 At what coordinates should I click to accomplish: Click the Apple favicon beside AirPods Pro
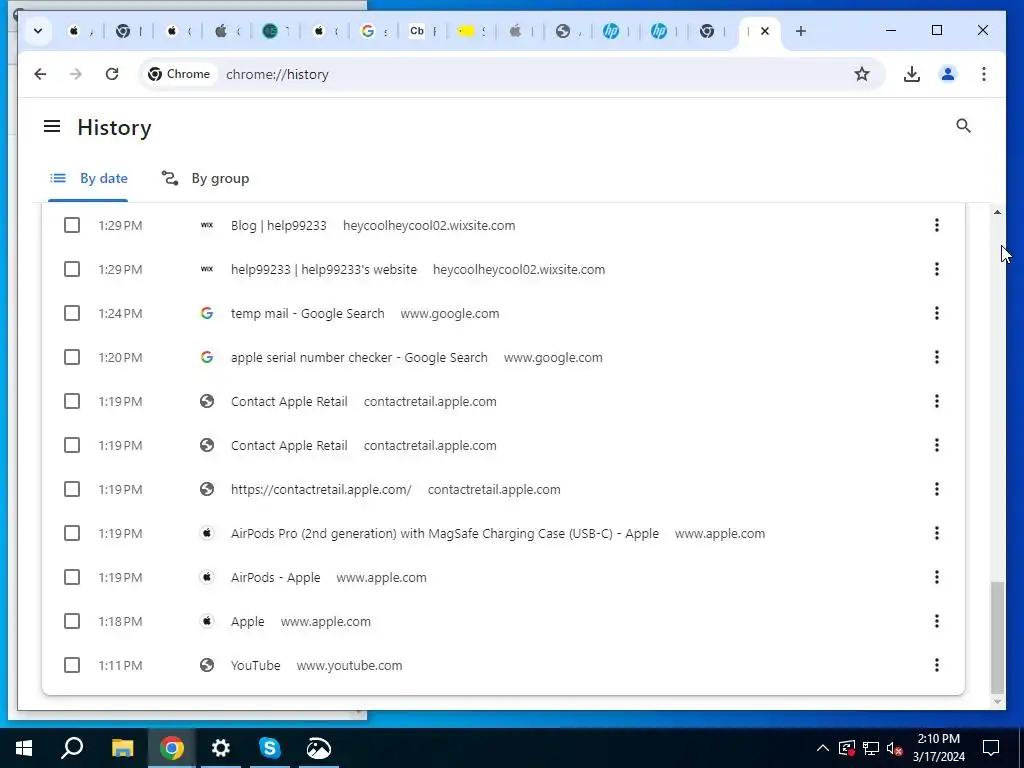click(207, 534)
